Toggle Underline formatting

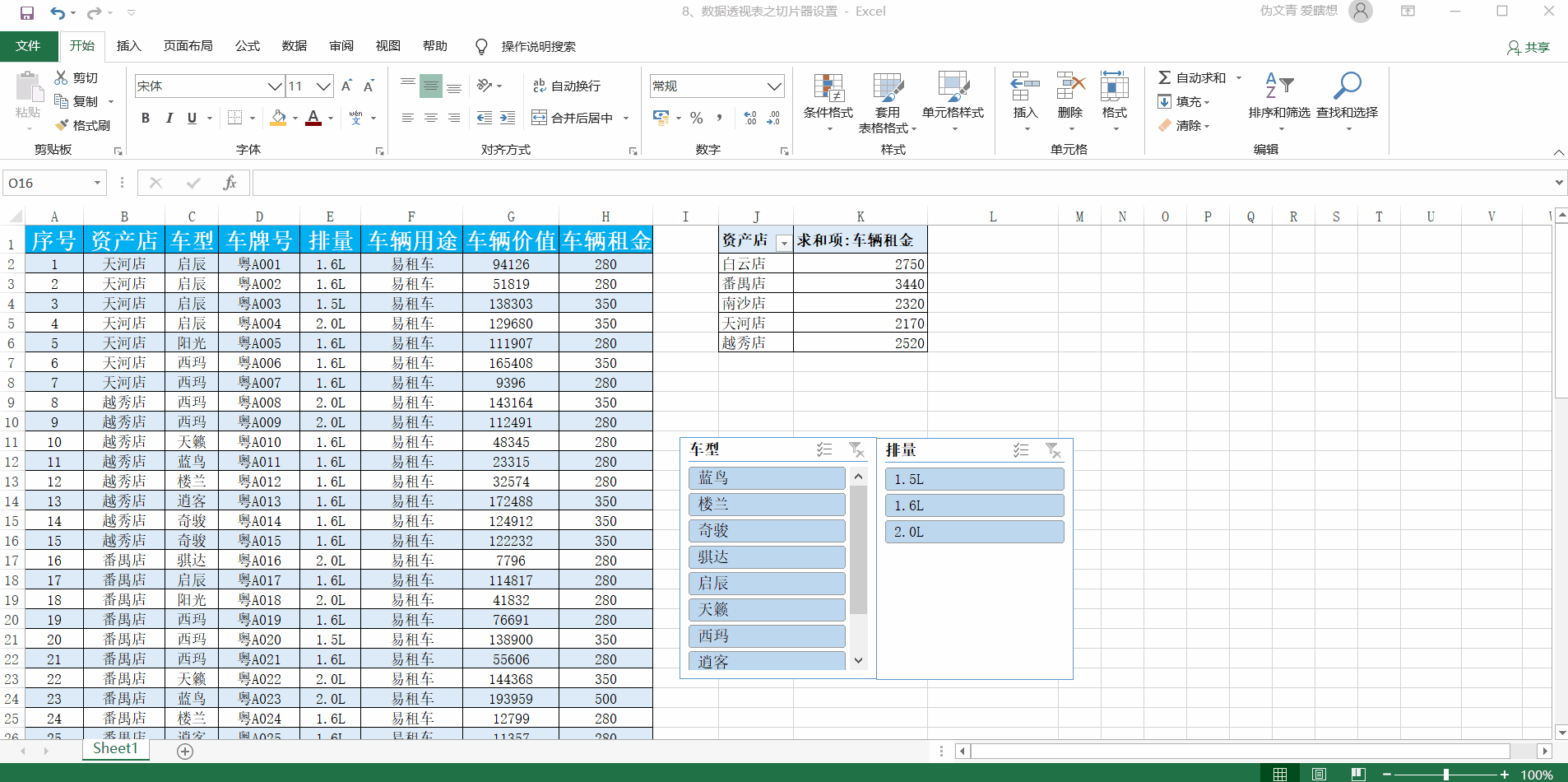[x=192, y=118]
